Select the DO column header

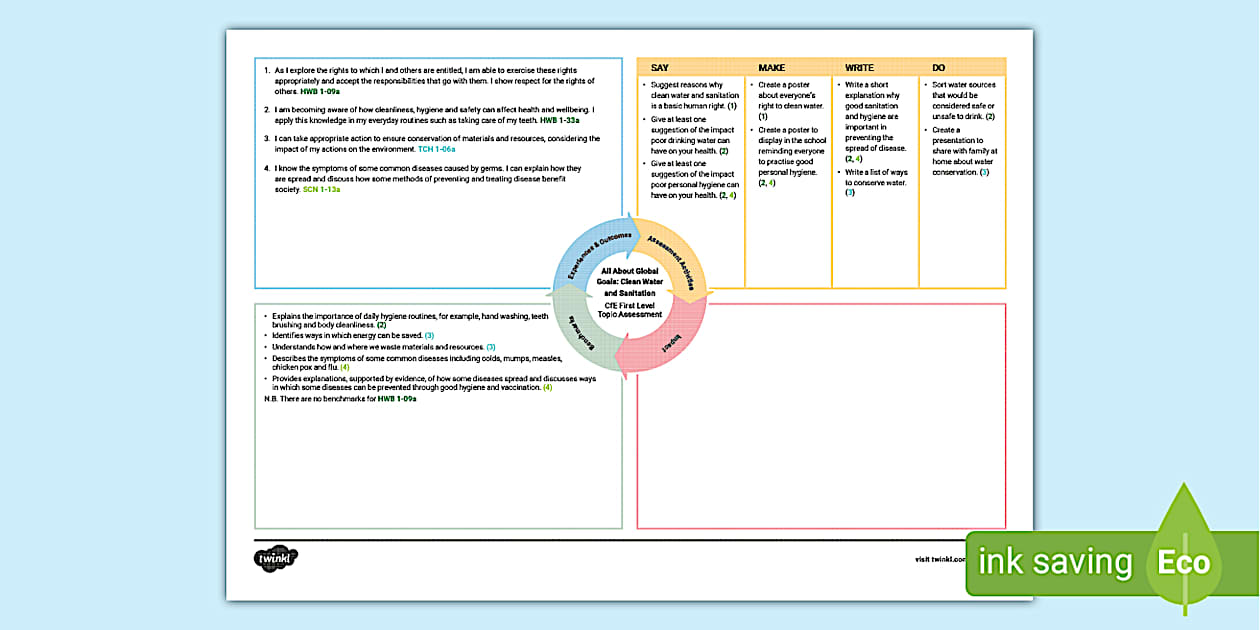[x=938, y=68]
